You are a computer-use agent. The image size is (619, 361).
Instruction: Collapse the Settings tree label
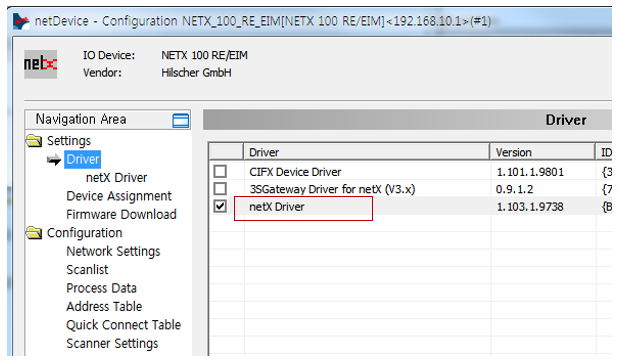point(69,141)
